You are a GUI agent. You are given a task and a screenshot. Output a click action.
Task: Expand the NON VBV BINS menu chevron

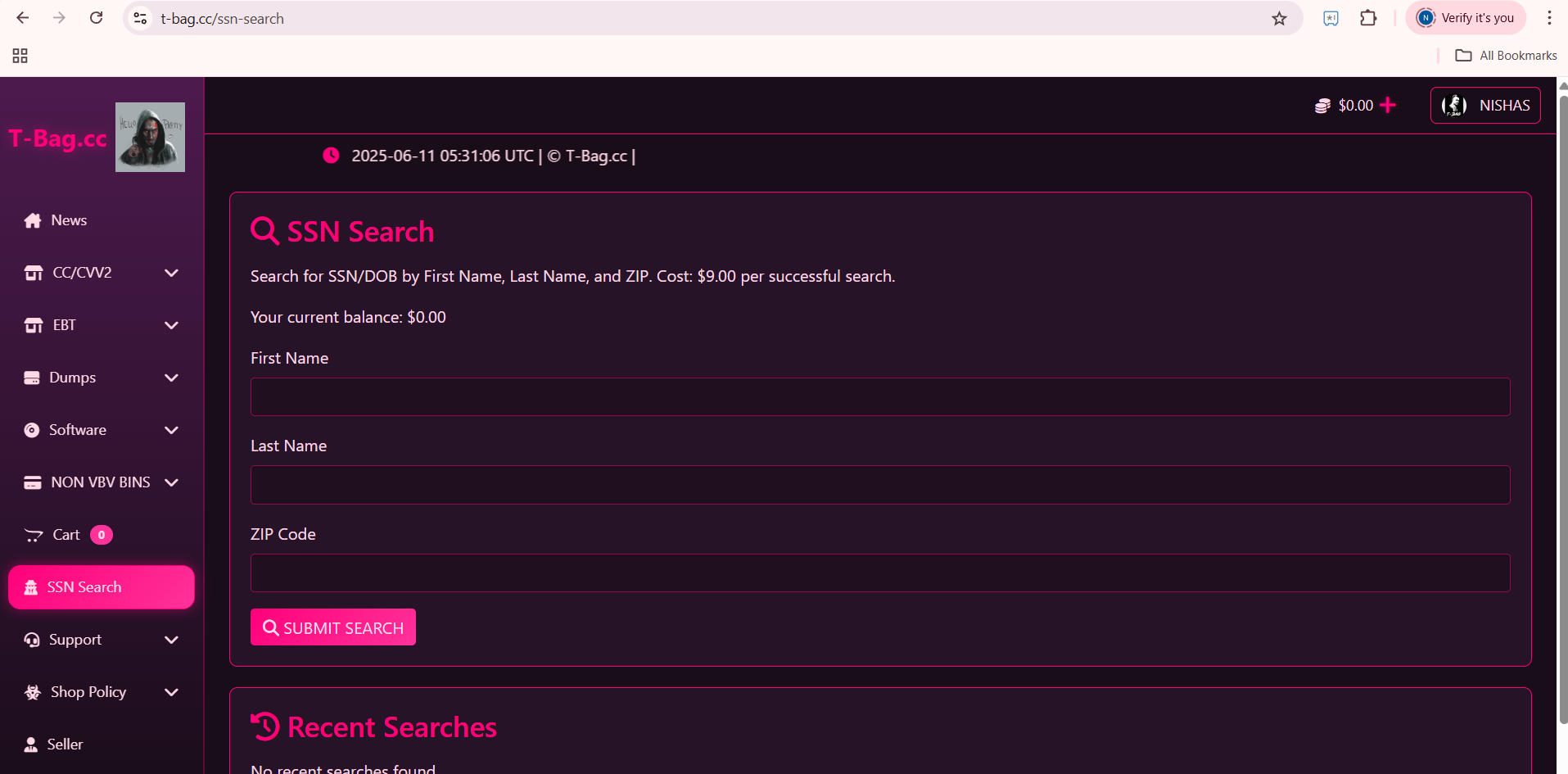pyautogui.click(x=171, y=482)
